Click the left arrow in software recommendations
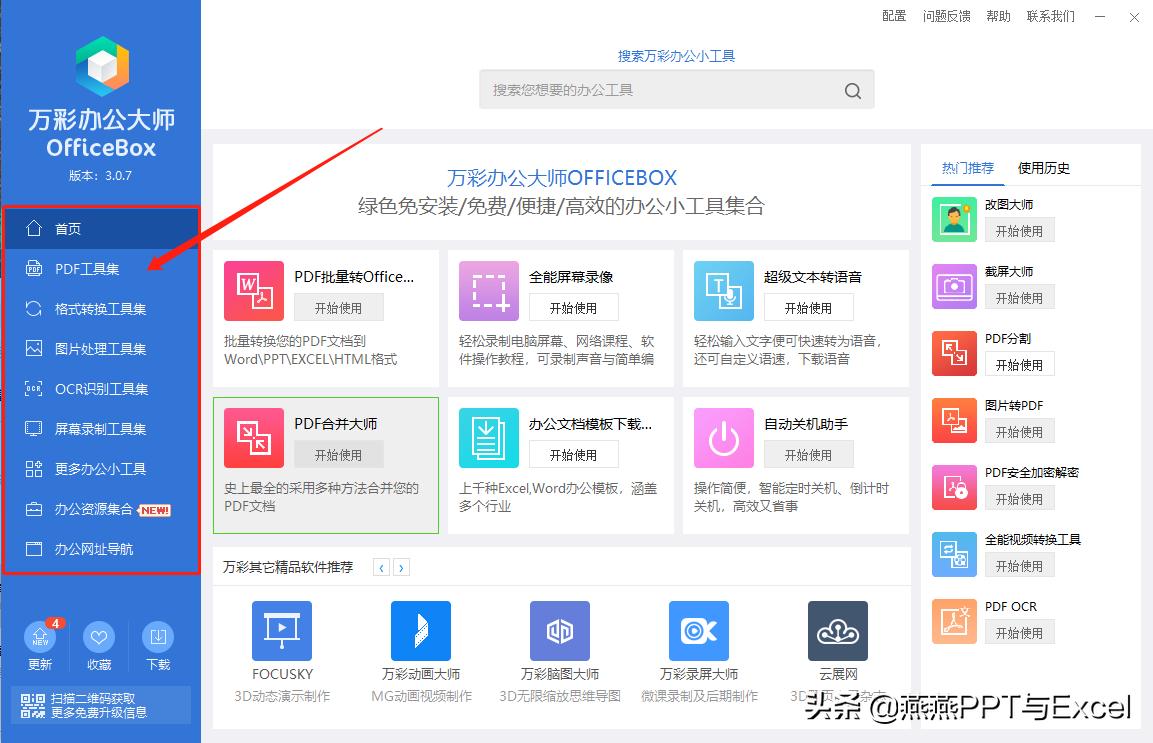1153x743 pixels. pos(381,566)
